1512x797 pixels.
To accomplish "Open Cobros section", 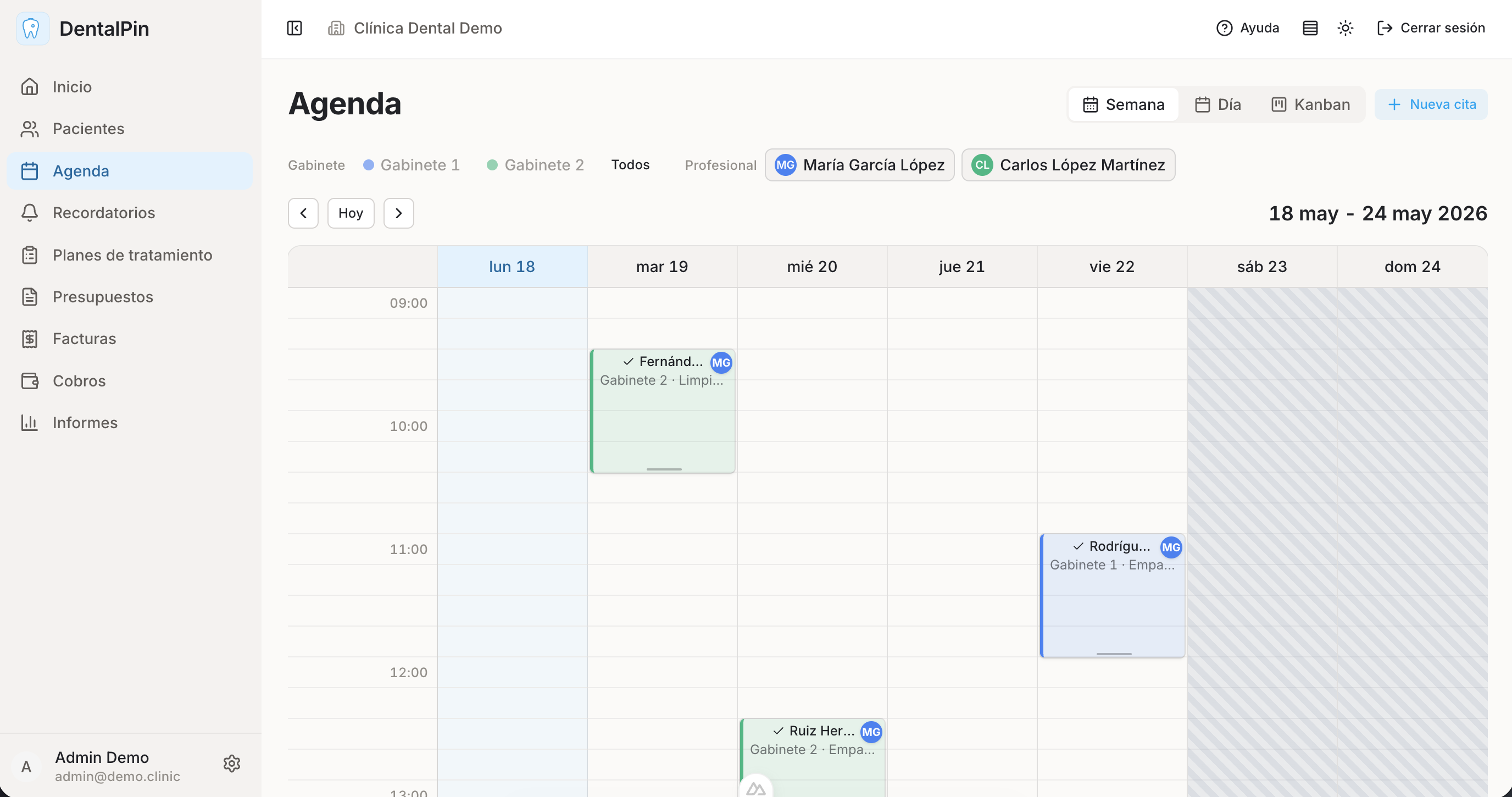I will click(x=129, y=380).
